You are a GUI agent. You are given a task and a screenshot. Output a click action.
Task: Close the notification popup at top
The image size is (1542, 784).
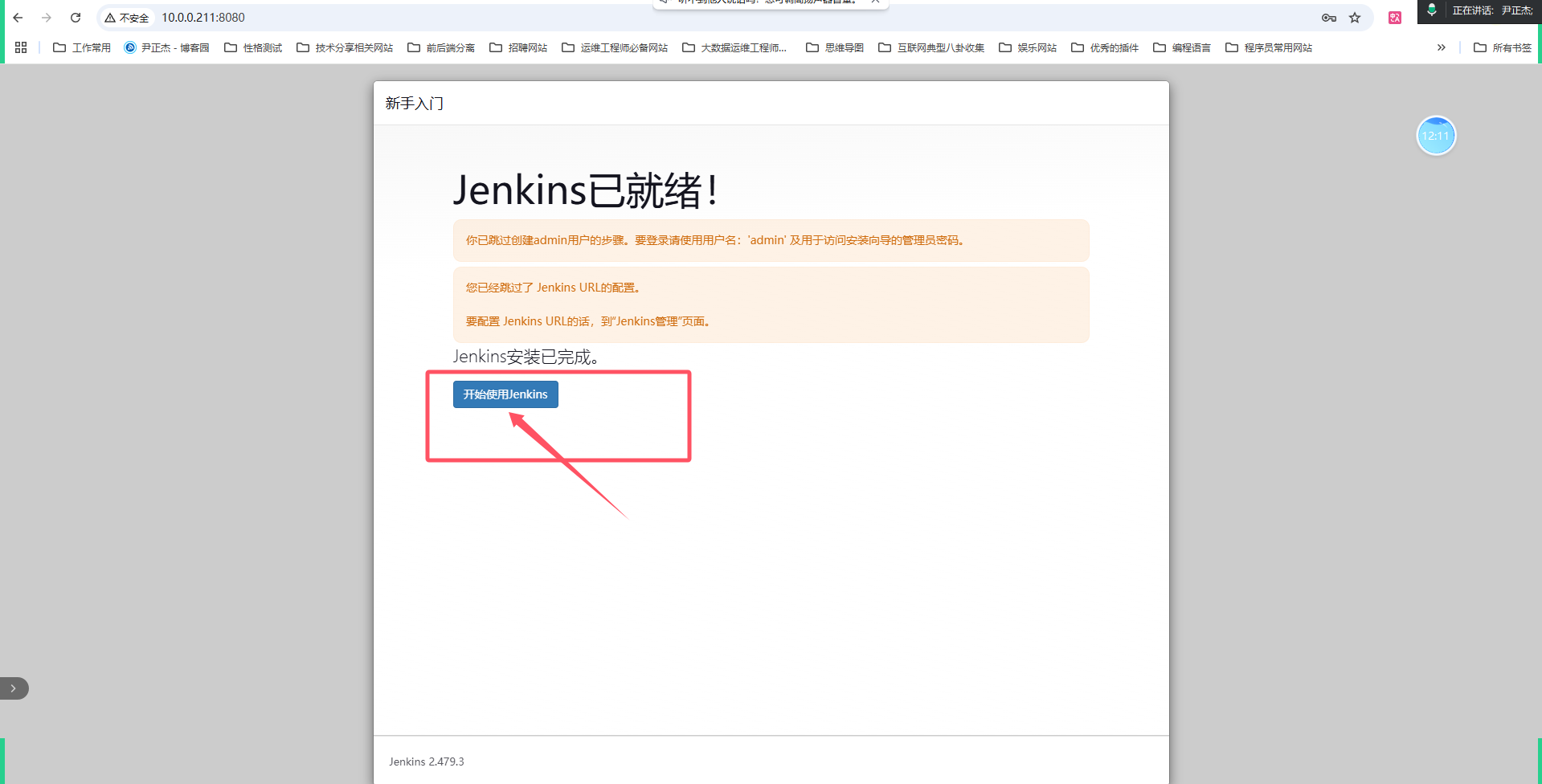coord(876,2)
